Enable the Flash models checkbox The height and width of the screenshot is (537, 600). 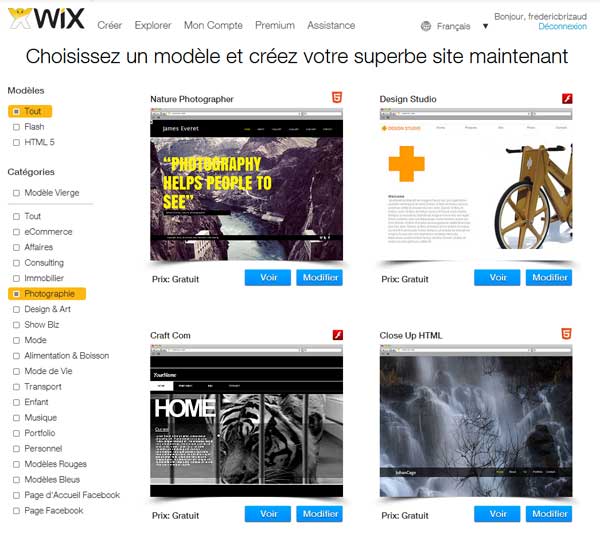point(16,127)
